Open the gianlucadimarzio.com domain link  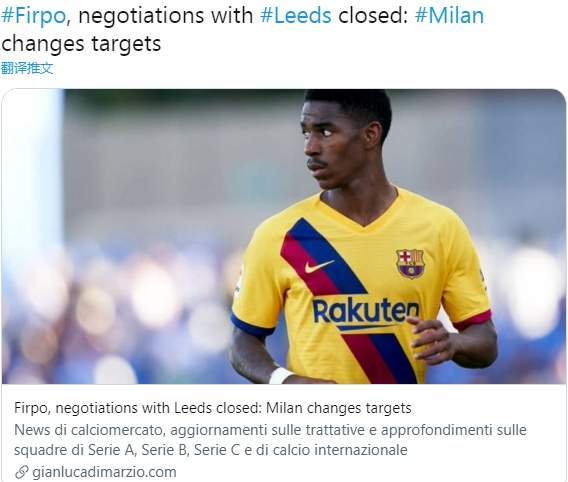point(104,472)
